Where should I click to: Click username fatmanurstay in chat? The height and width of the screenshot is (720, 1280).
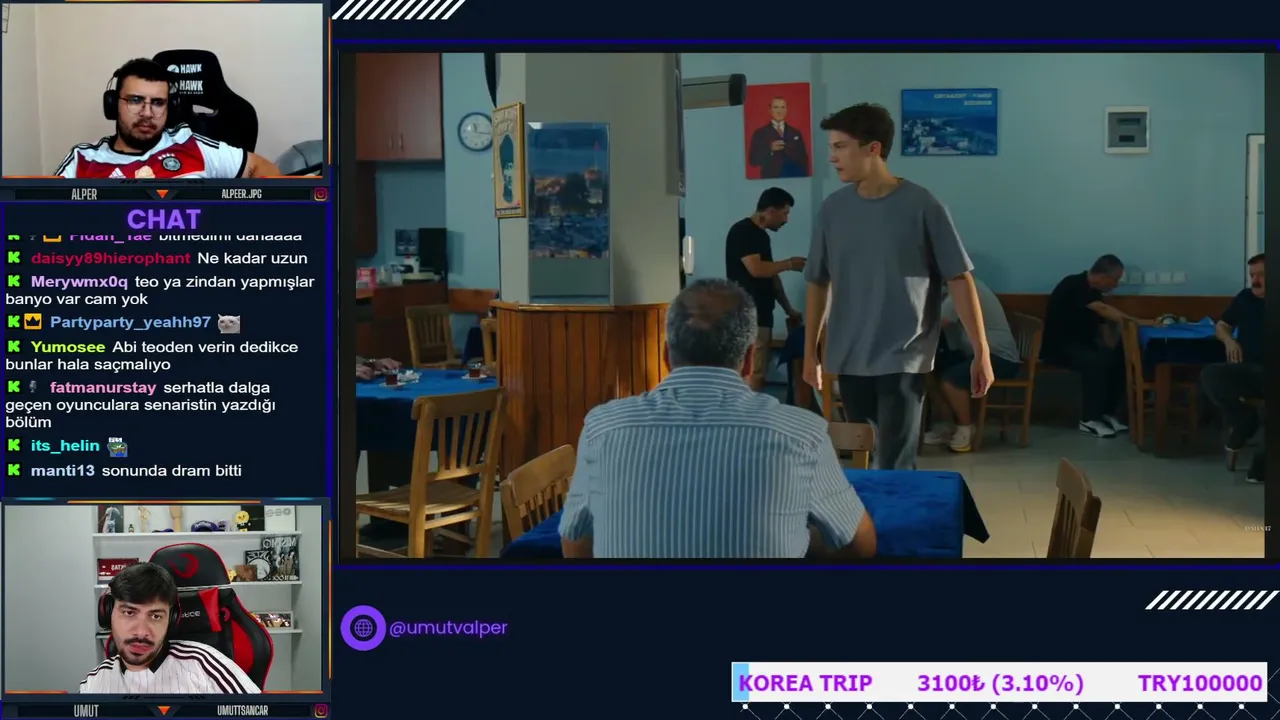click(x=103, y=387)
